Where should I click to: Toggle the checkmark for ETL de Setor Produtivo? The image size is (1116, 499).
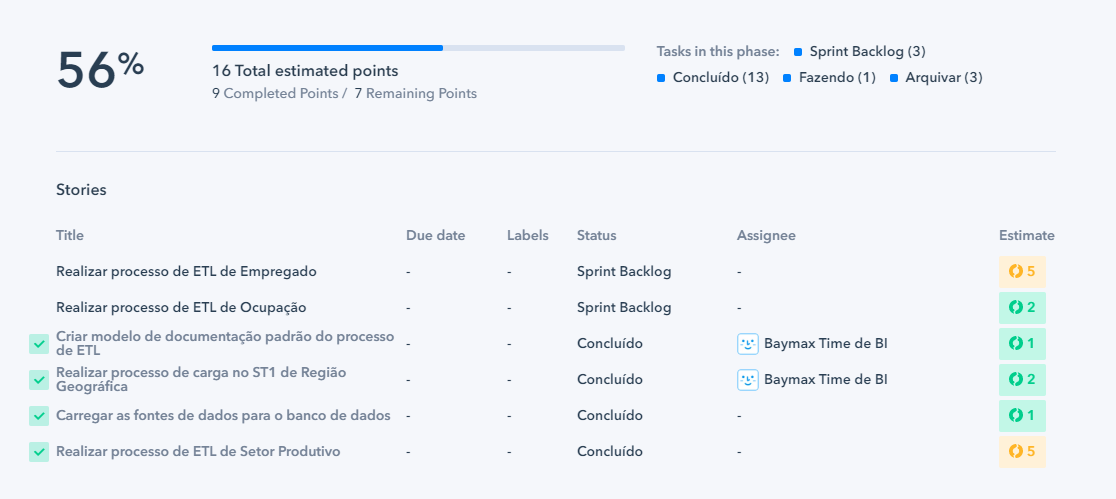39,451
